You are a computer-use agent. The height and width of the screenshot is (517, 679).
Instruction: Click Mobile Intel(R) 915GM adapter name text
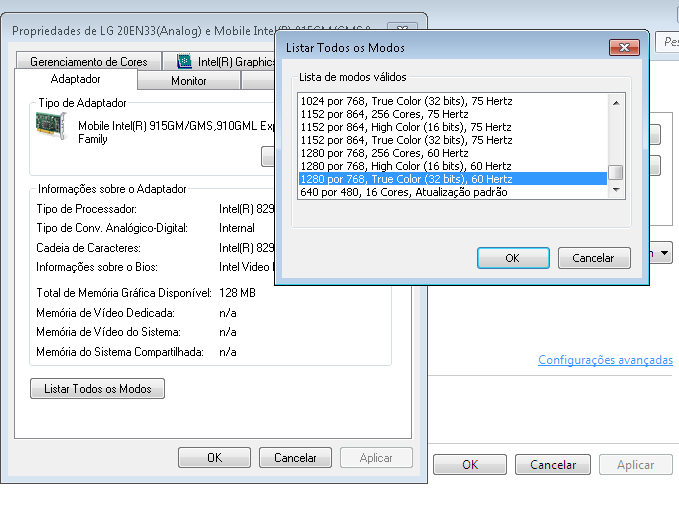[175, 132]
